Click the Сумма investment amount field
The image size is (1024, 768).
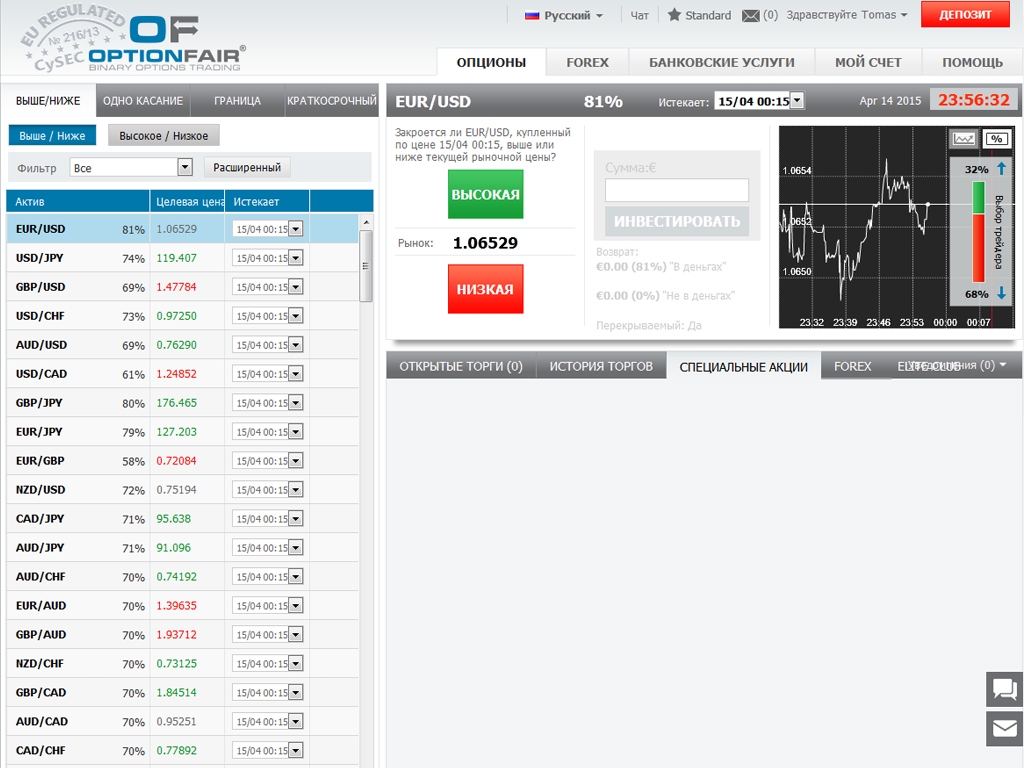(677, 190)
